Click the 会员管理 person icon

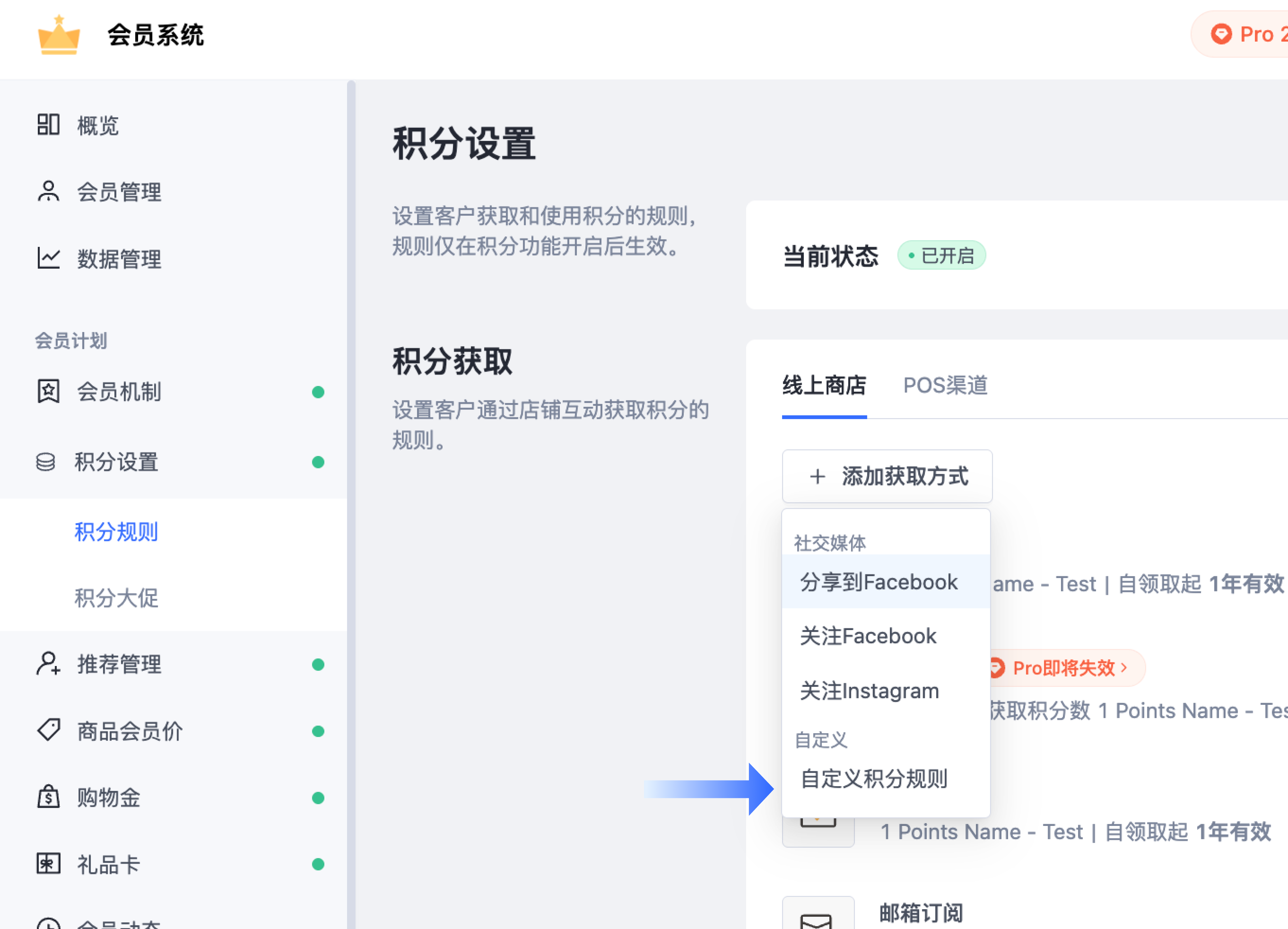48,191
